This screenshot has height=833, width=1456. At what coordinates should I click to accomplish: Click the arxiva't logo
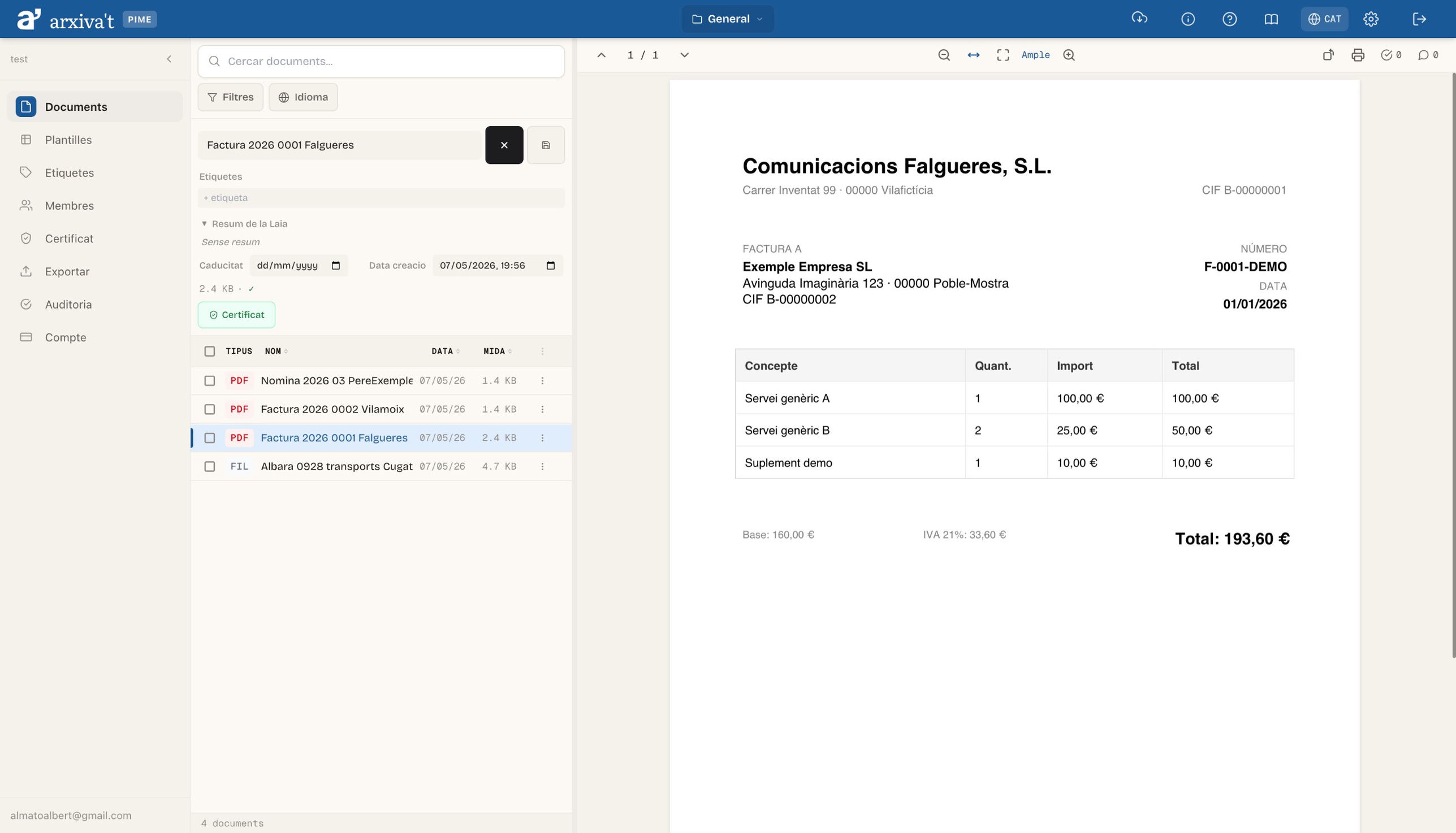click(x=65, y=19)
